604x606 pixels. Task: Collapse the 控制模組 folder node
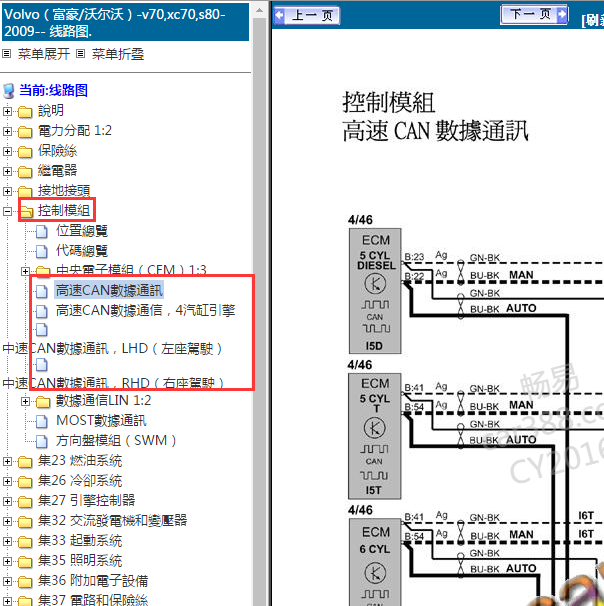[7, 211]
